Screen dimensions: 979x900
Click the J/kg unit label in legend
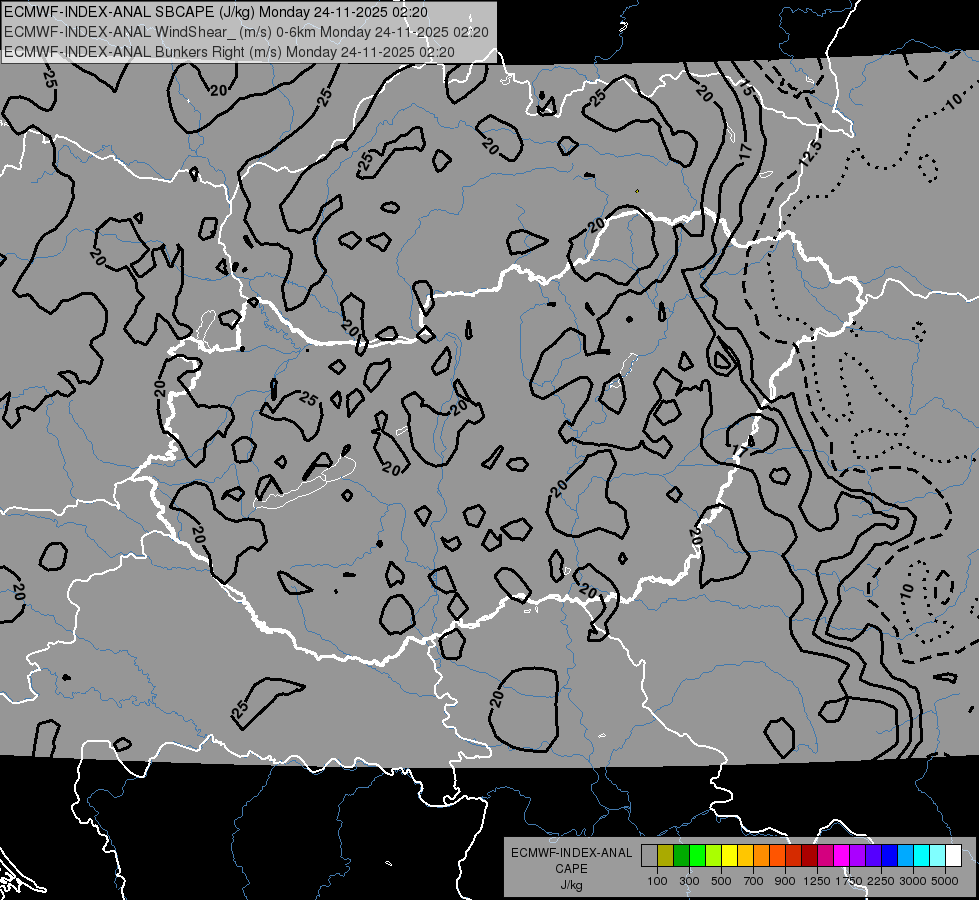click(x=571, y=885)
